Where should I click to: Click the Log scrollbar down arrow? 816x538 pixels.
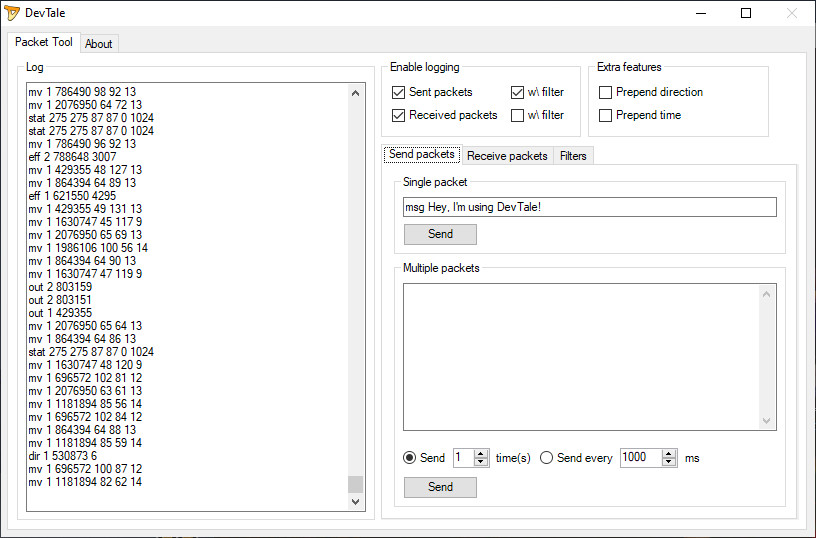[355, 502]
